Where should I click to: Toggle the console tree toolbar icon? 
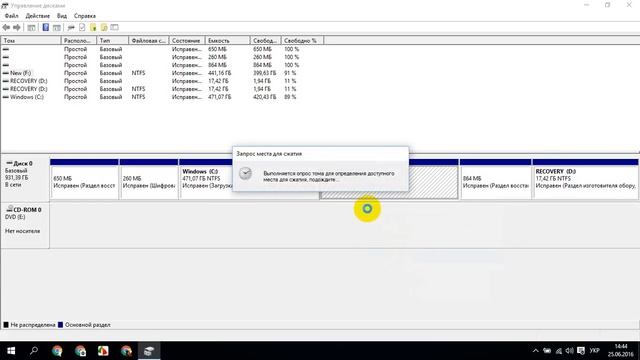point(31,27)
